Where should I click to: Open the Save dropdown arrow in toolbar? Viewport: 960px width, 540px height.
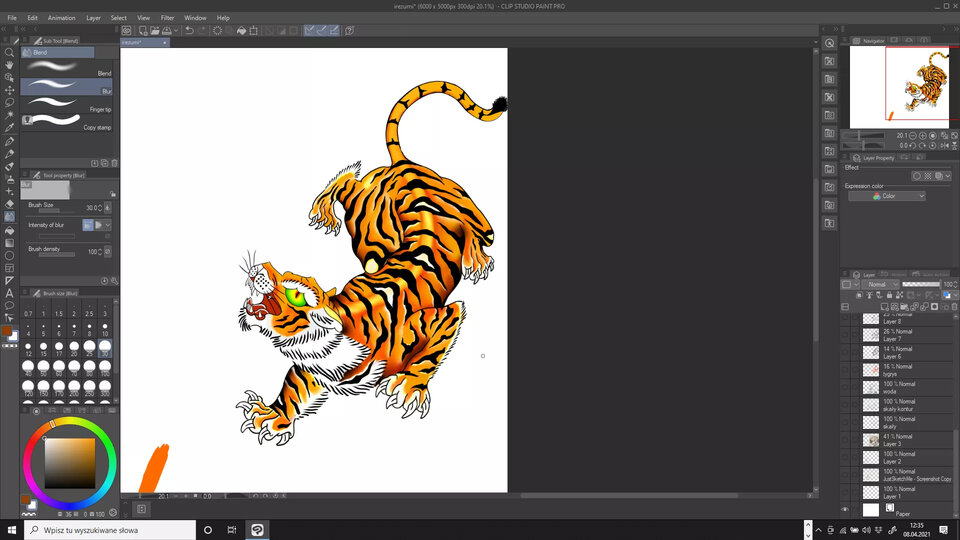(x=176, y=30)
